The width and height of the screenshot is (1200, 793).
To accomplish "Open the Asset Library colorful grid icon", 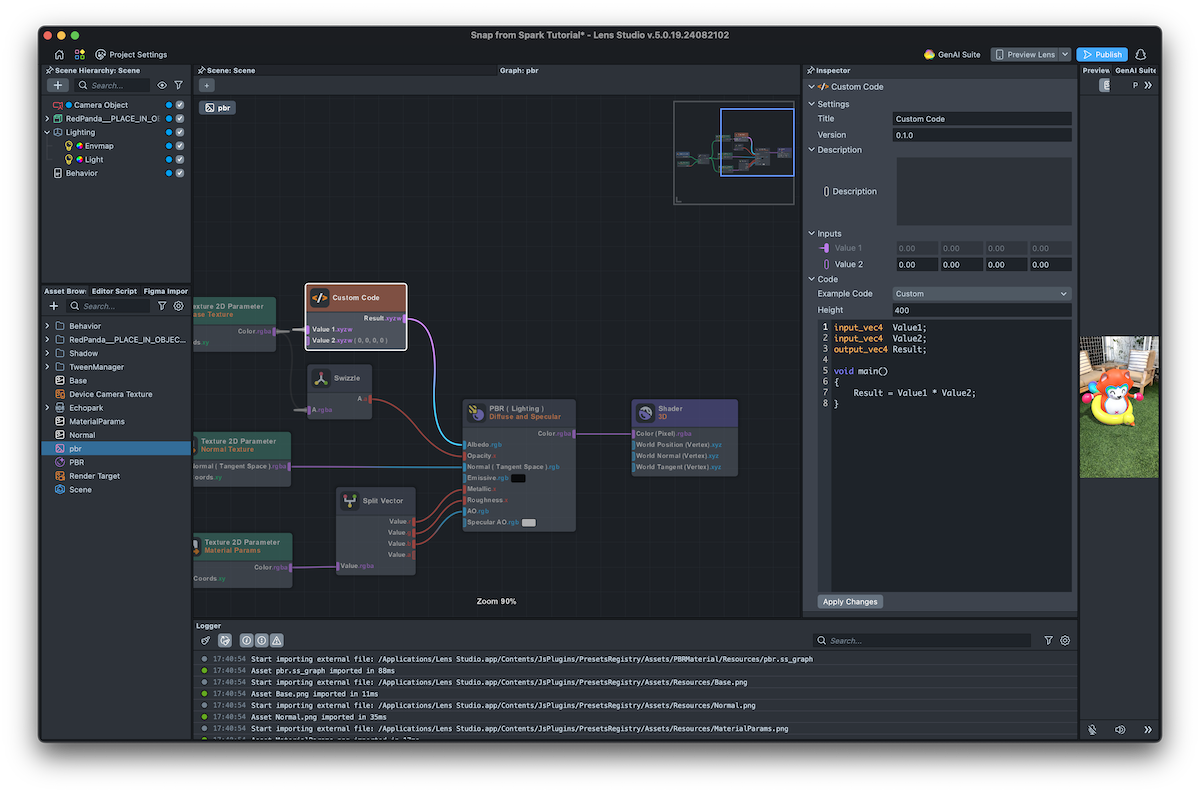I will [80, 54].
